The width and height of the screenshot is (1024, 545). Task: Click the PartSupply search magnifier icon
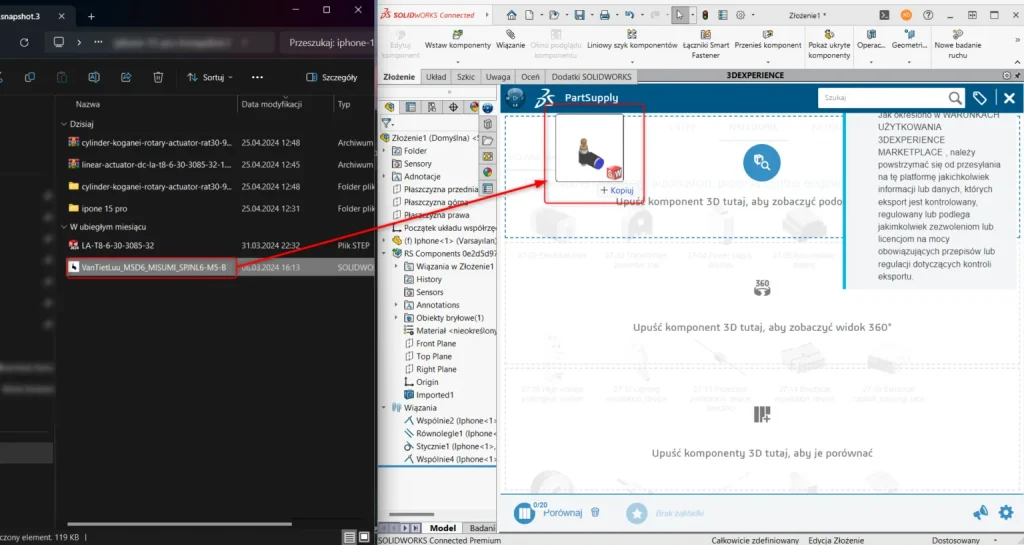[955, 98]
